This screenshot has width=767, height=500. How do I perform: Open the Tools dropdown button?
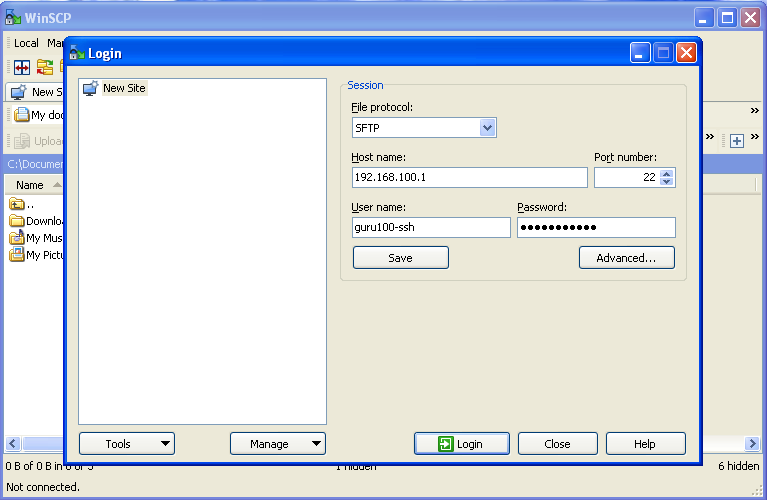pyautogui.click(x=126, y=444)
